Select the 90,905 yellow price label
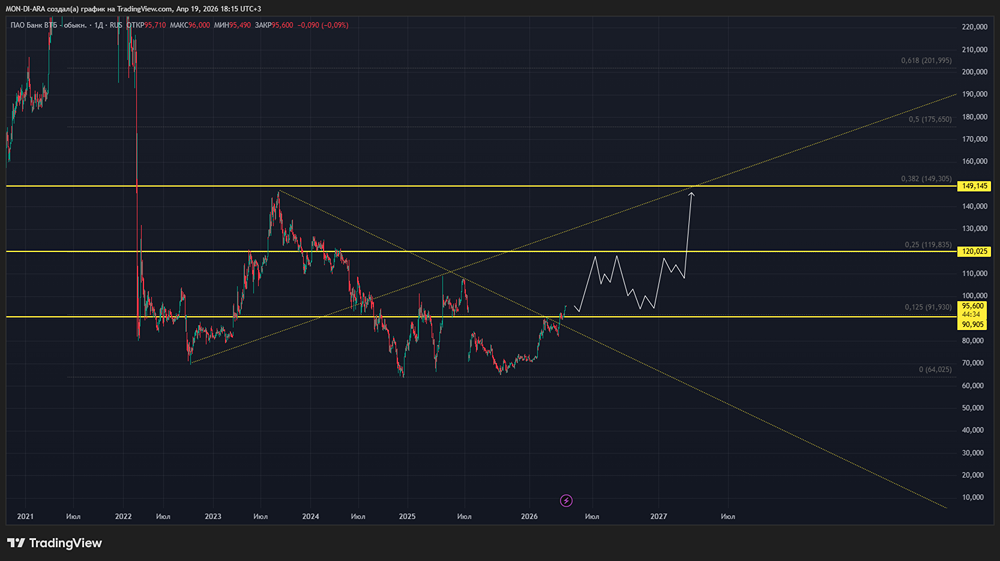 tap(973, 324)
